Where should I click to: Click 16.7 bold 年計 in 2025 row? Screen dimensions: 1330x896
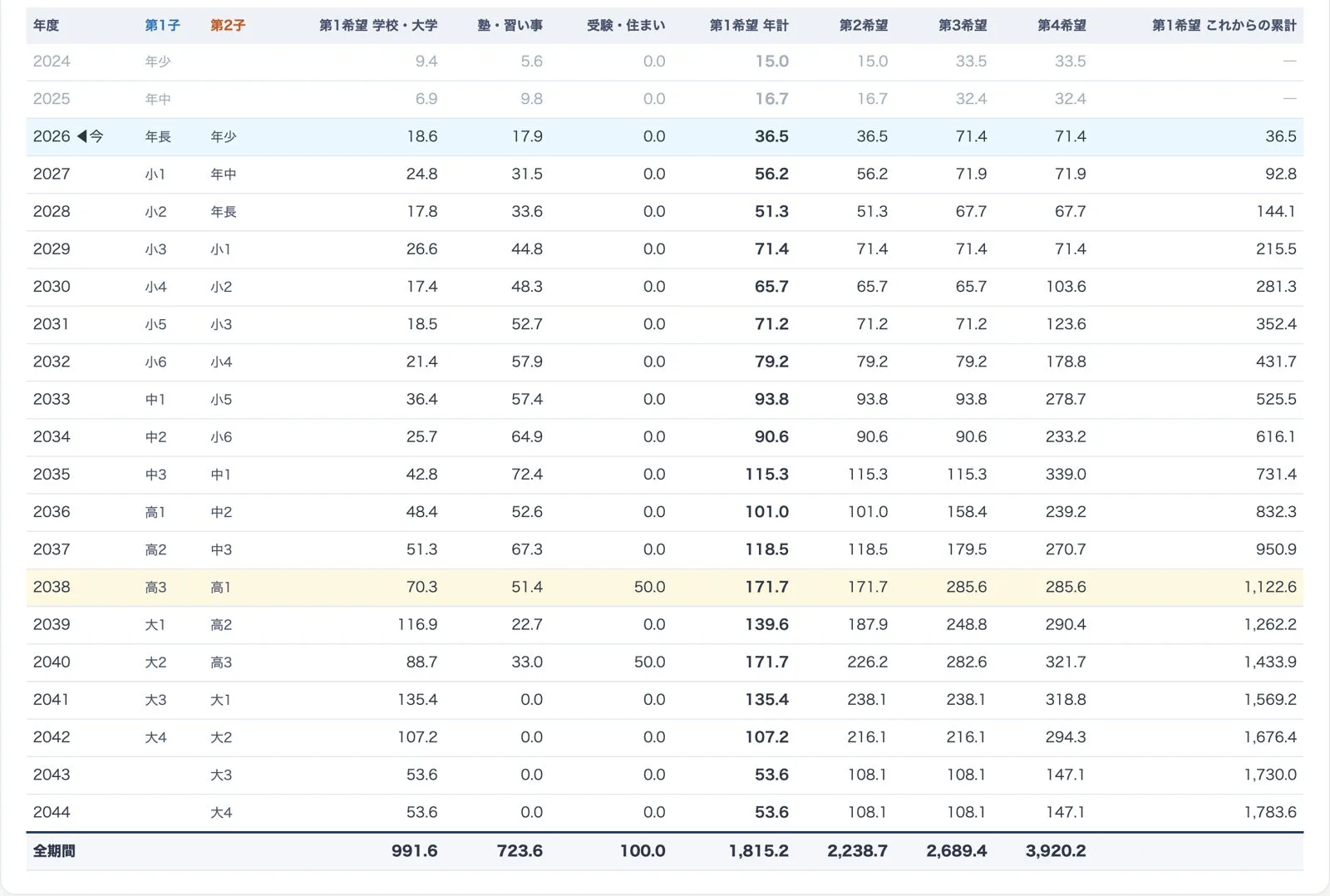[771, 99]
